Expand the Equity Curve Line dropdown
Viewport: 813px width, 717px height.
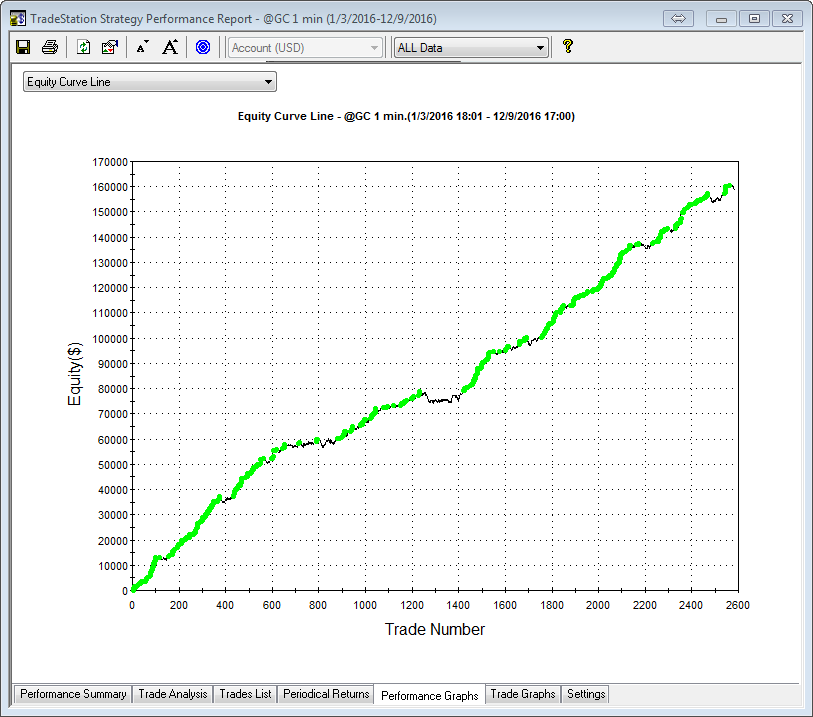tap(149, 82)
